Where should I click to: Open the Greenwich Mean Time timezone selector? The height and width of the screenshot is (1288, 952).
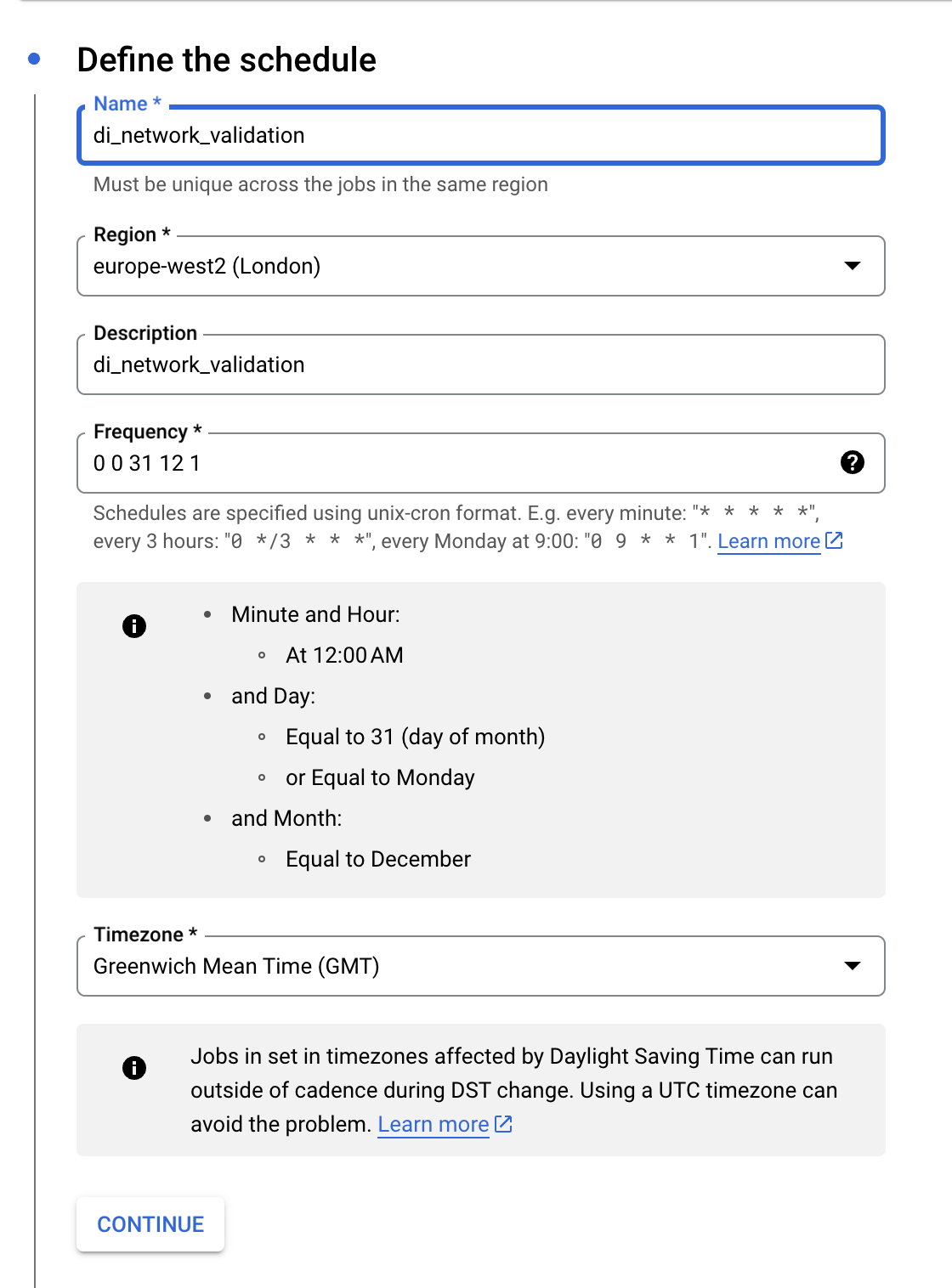click(x=481, y=966)
